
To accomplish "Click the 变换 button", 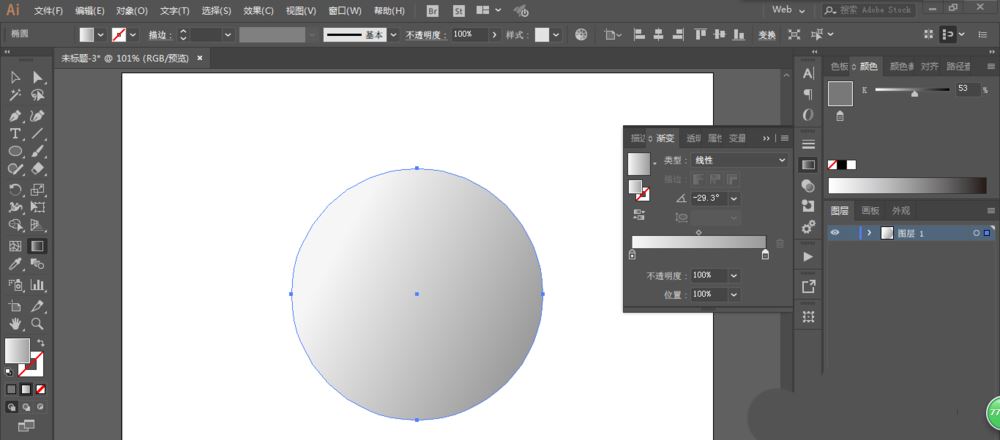I will (x=767, y=35).
